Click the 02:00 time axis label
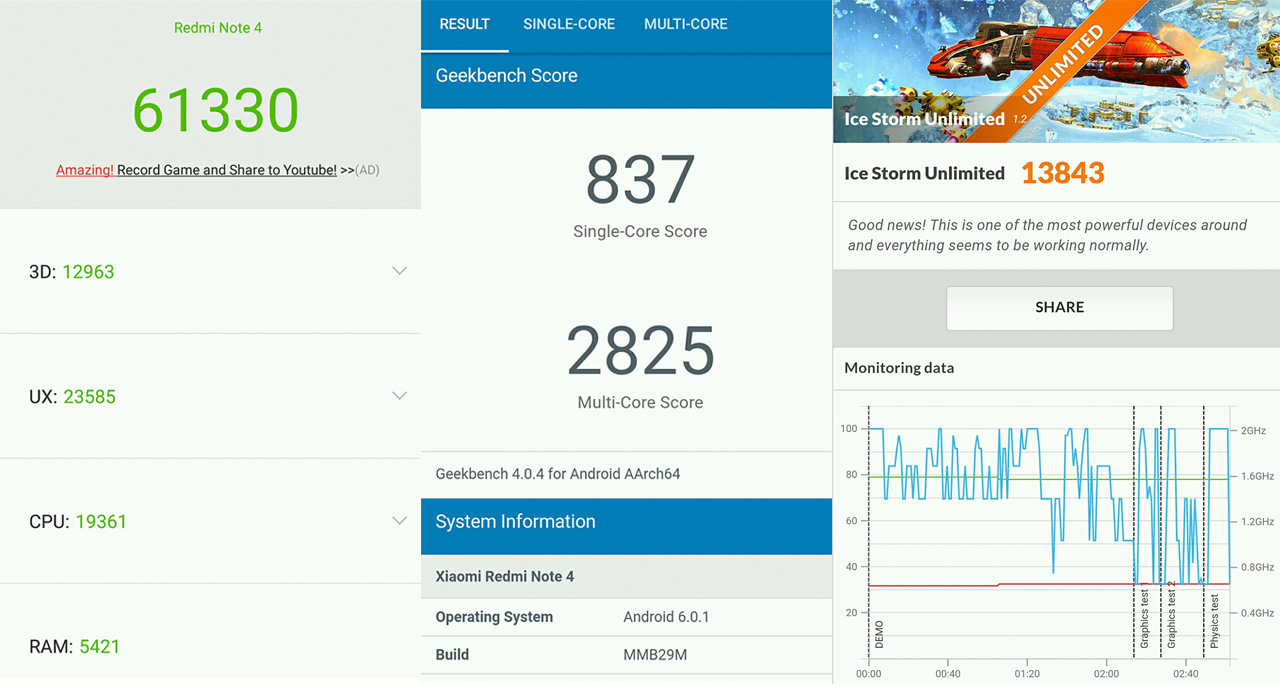This screenshot has width=1280, height=693. point(1106,674)
